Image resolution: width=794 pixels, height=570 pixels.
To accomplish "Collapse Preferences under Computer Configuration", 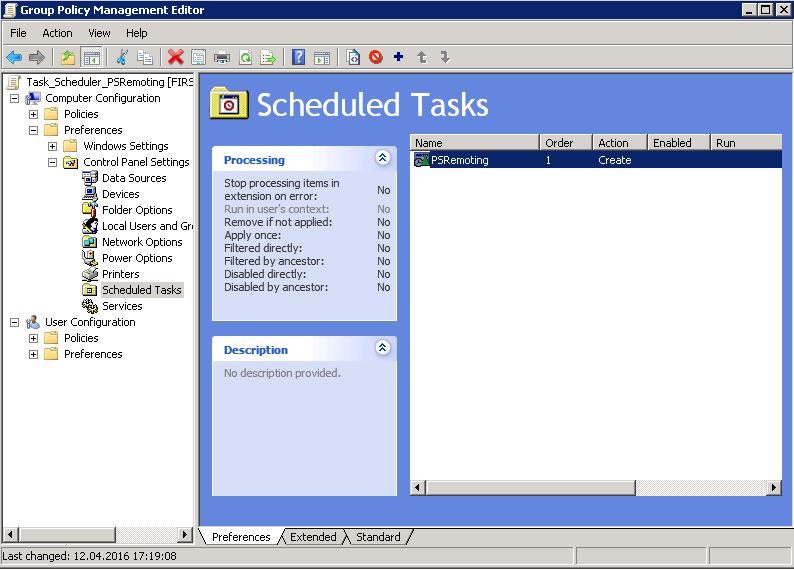I will pyautogui.click(x=33, y=130).
